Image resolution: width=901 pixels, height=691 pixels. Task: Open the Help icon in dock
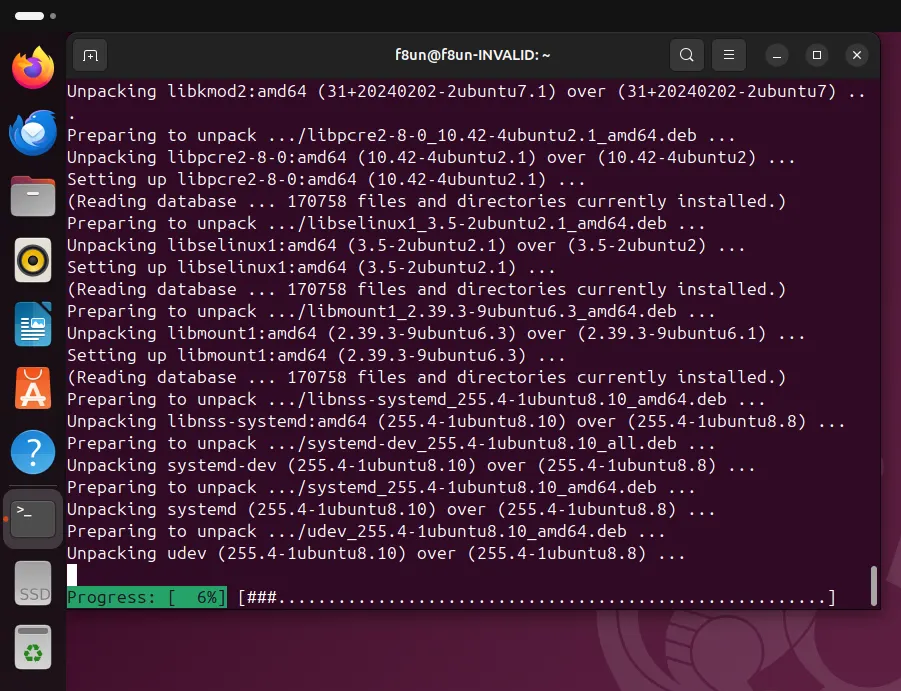(x=33, y=453)
